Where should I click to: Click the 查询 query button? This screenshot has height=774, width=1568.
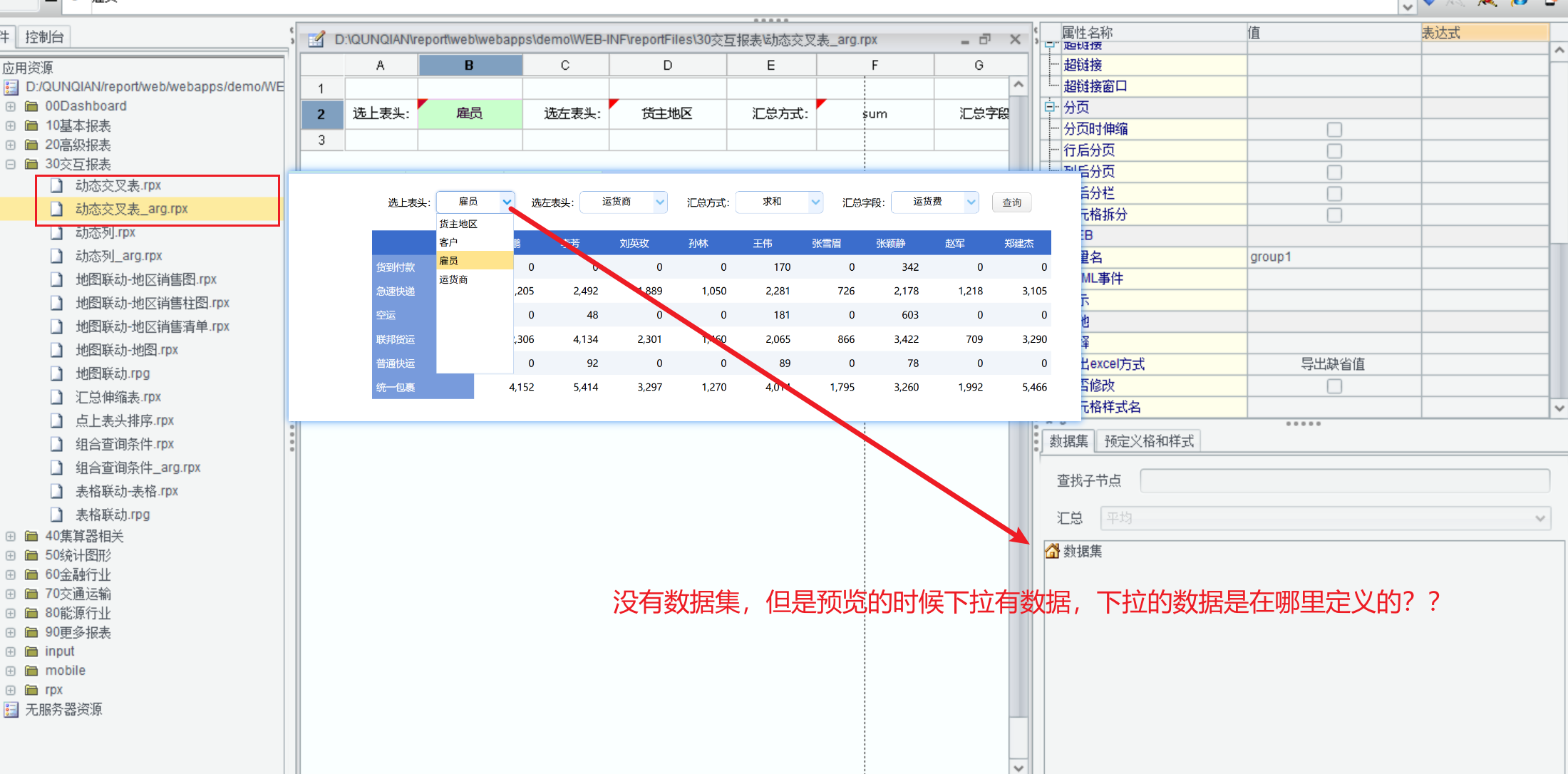[x=1011, y=202]
